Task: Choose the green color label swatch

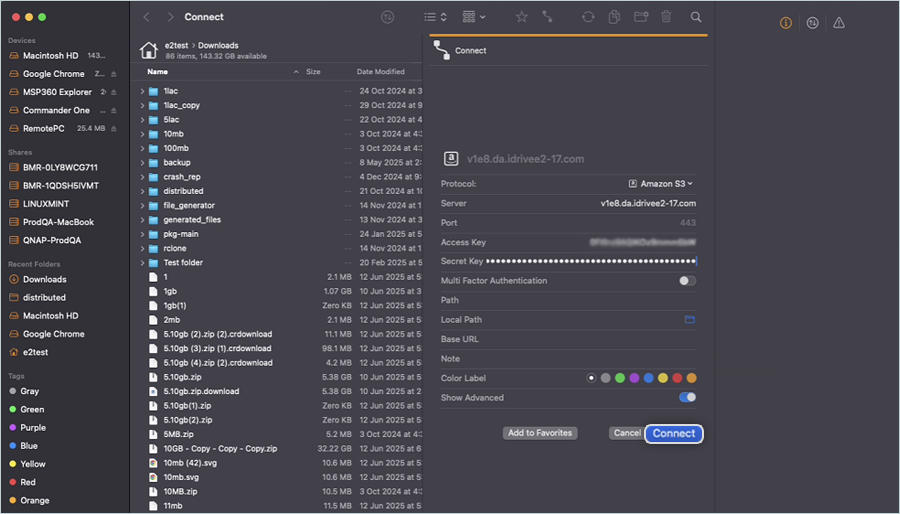Action: 620,378
